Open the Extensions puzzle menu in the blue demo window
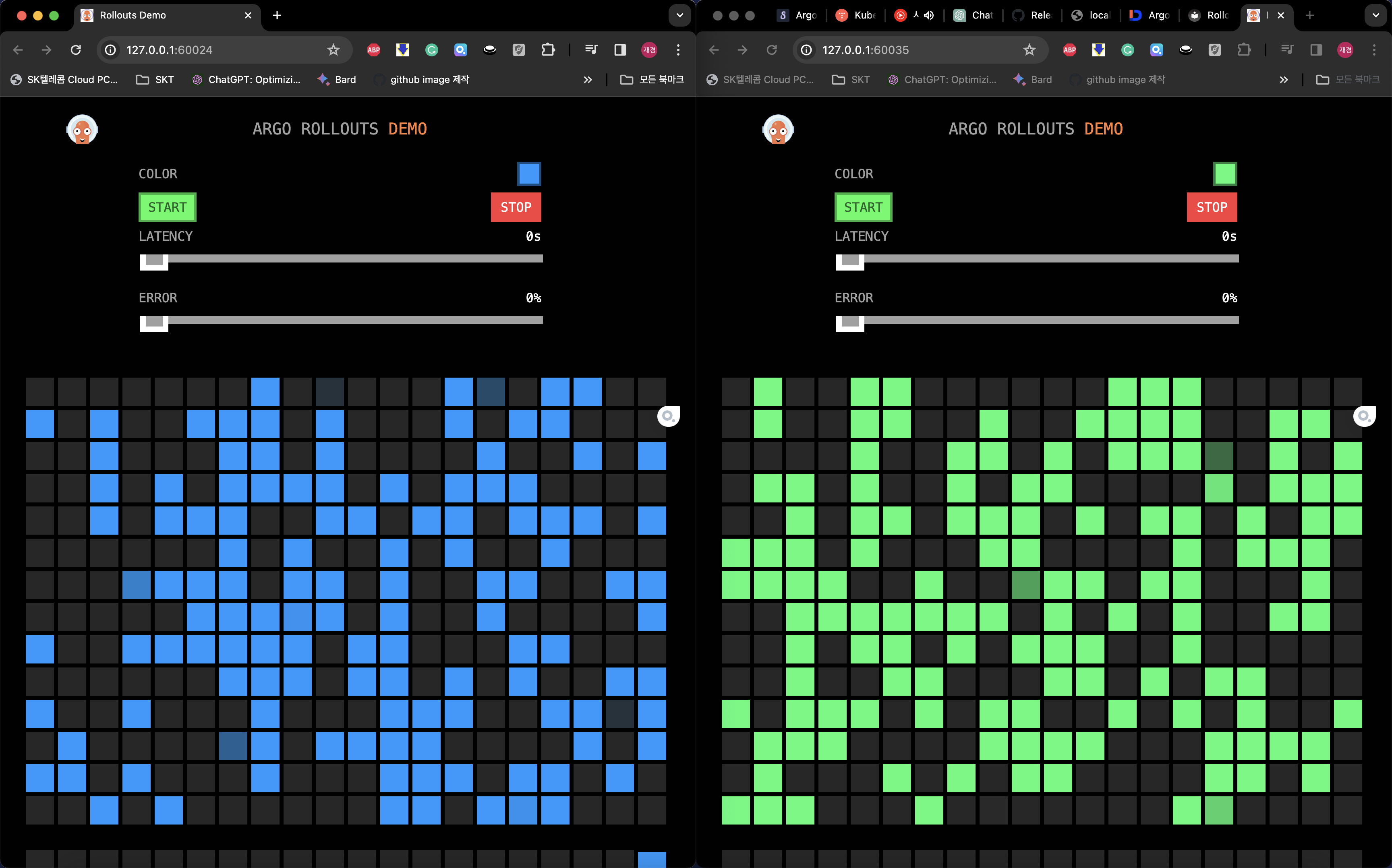Screen dimensions: 1392x868 pos(548,50)
